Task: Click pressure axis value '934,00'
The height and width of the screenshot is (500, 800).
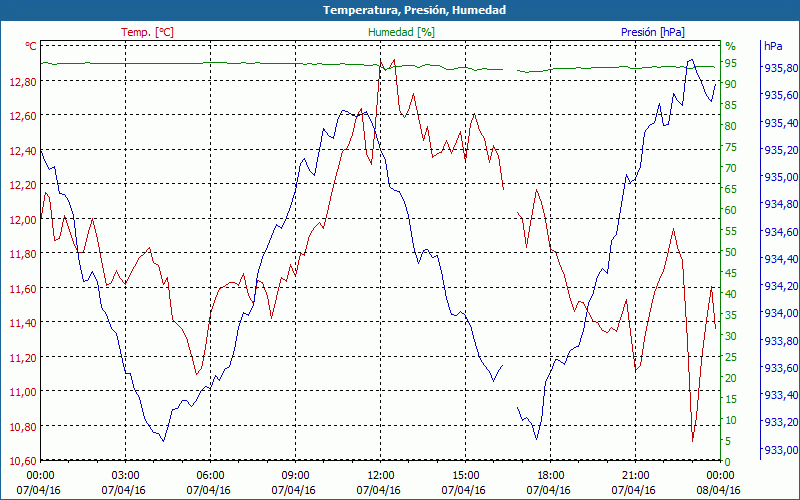Action: [781, 313]
